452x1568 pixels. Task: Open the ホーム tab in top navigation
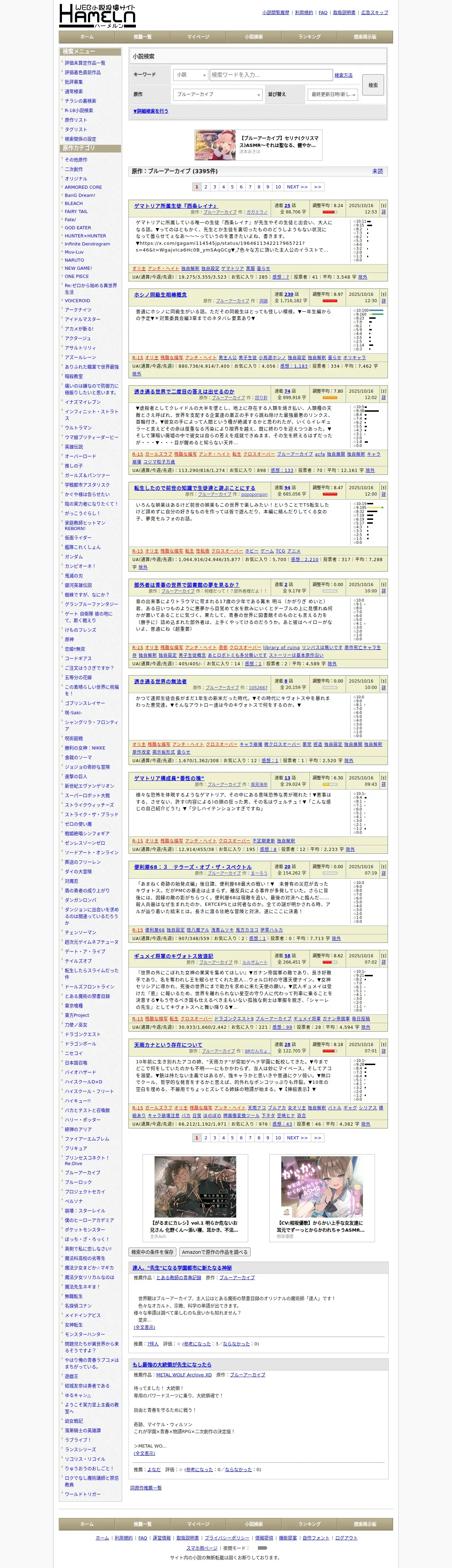[87, 37]
